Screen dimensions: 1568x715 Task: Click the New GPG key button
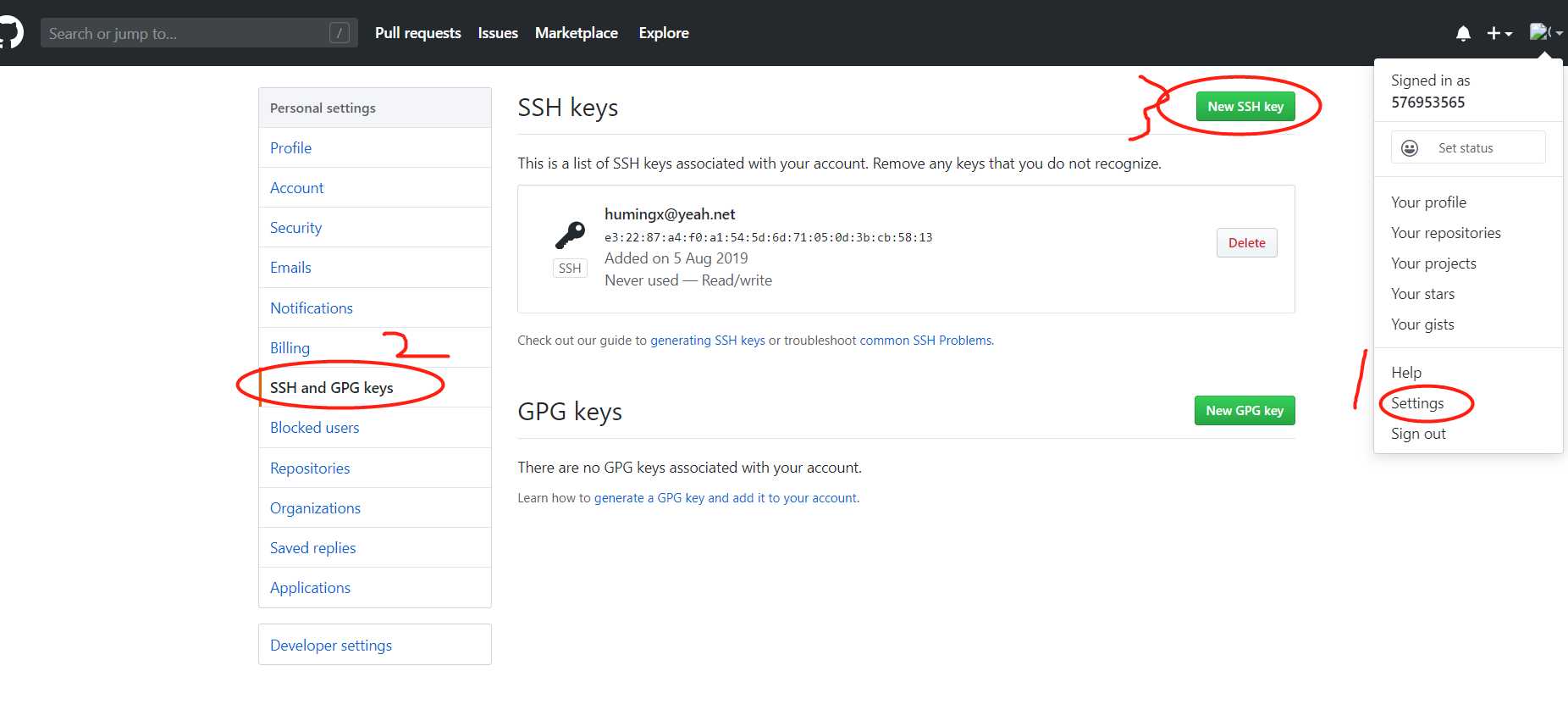[1245, 411]
